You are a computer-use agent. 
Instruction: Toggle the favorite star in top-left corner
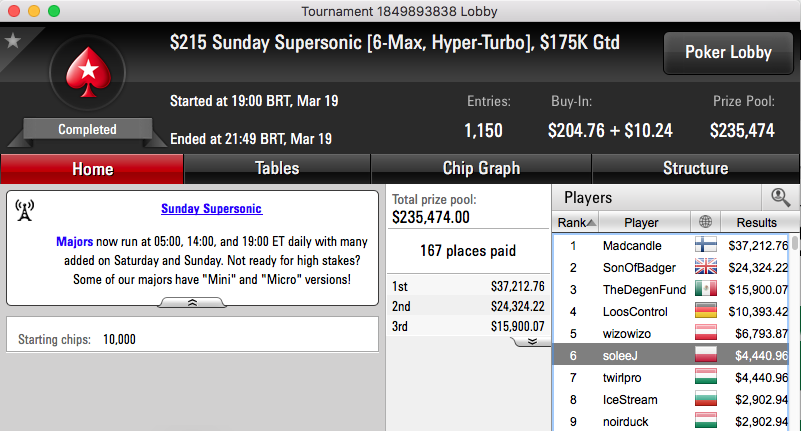pyautogui.click(x=13, y=40)
